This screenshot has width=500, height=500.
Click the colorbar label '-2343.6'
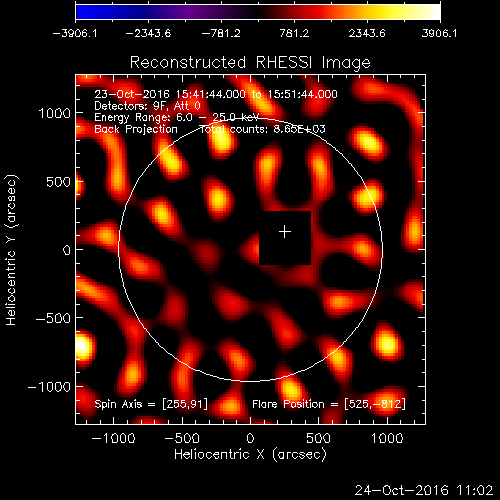(148, 33)
